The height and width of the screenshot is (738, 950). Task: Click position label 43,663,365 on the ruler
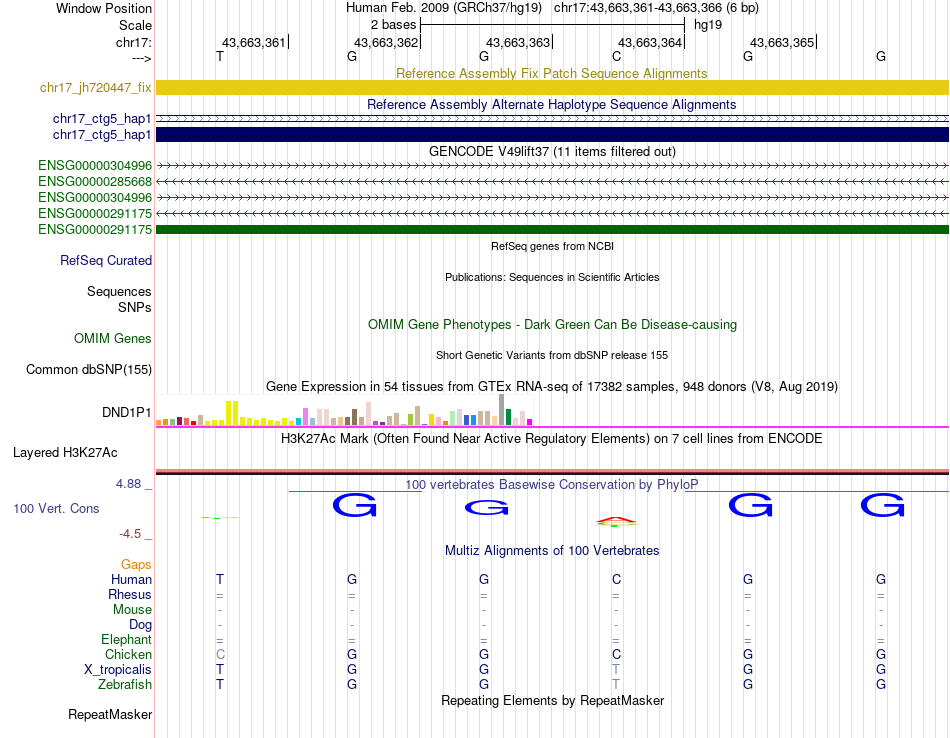tap(782, 42)
